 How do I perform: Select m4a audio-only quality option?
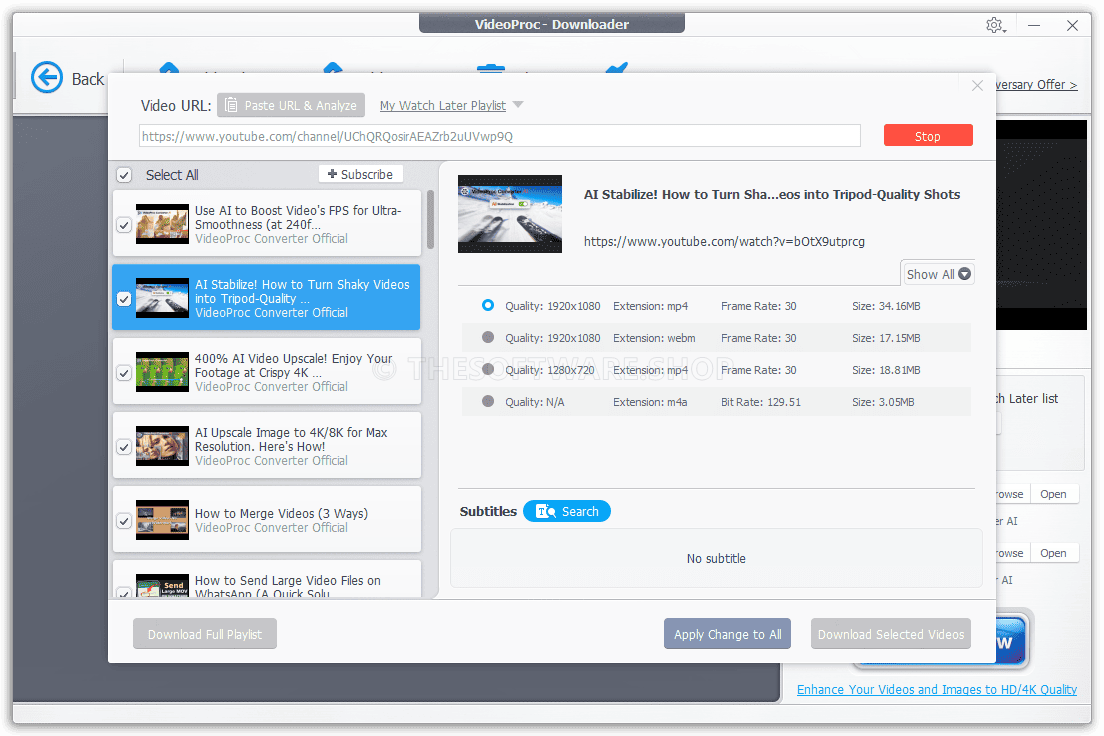pyautogui.click(x=488, y=401)
